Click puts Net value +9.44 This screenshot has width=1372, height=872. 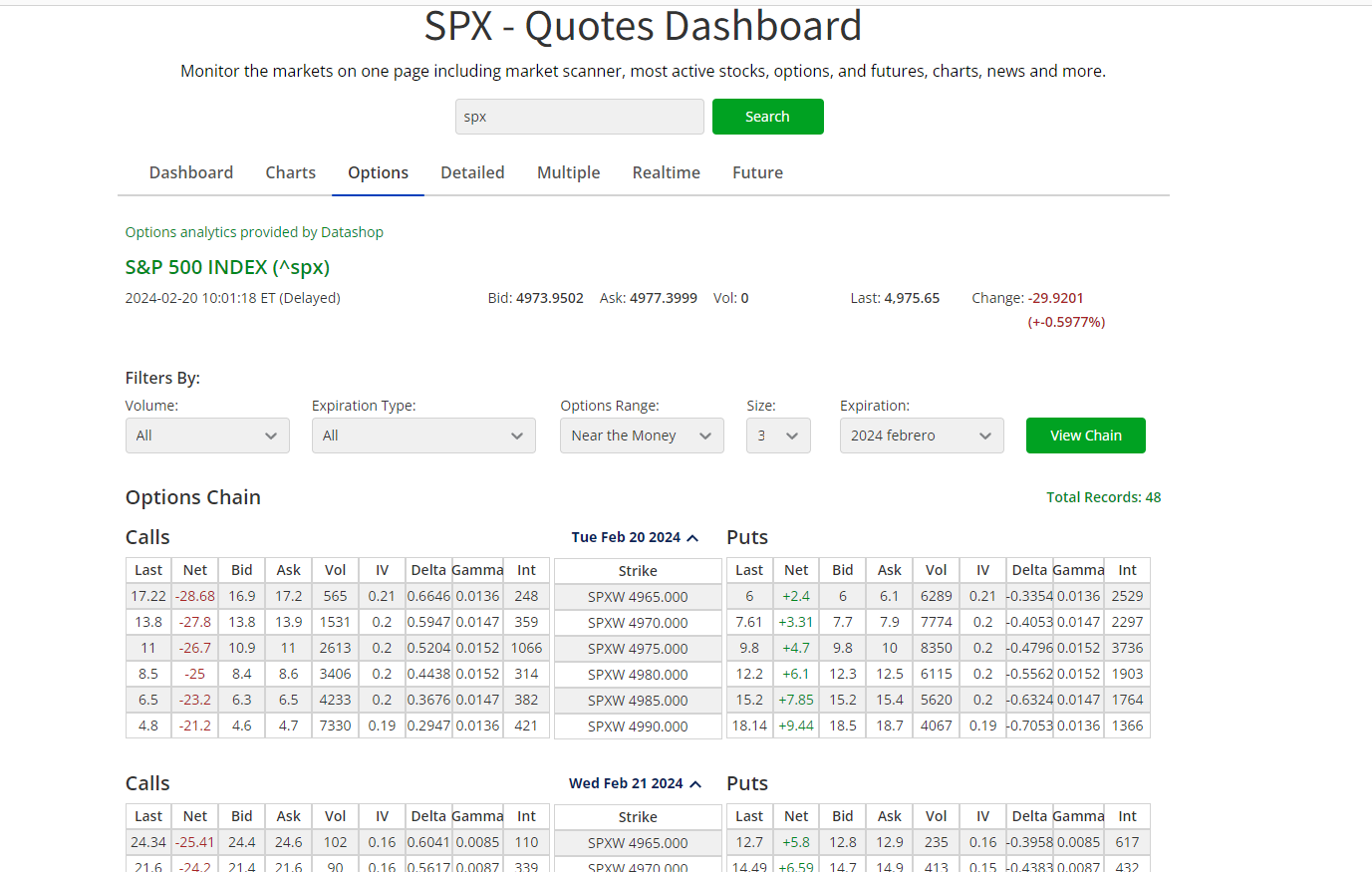[x=796, y=726]
